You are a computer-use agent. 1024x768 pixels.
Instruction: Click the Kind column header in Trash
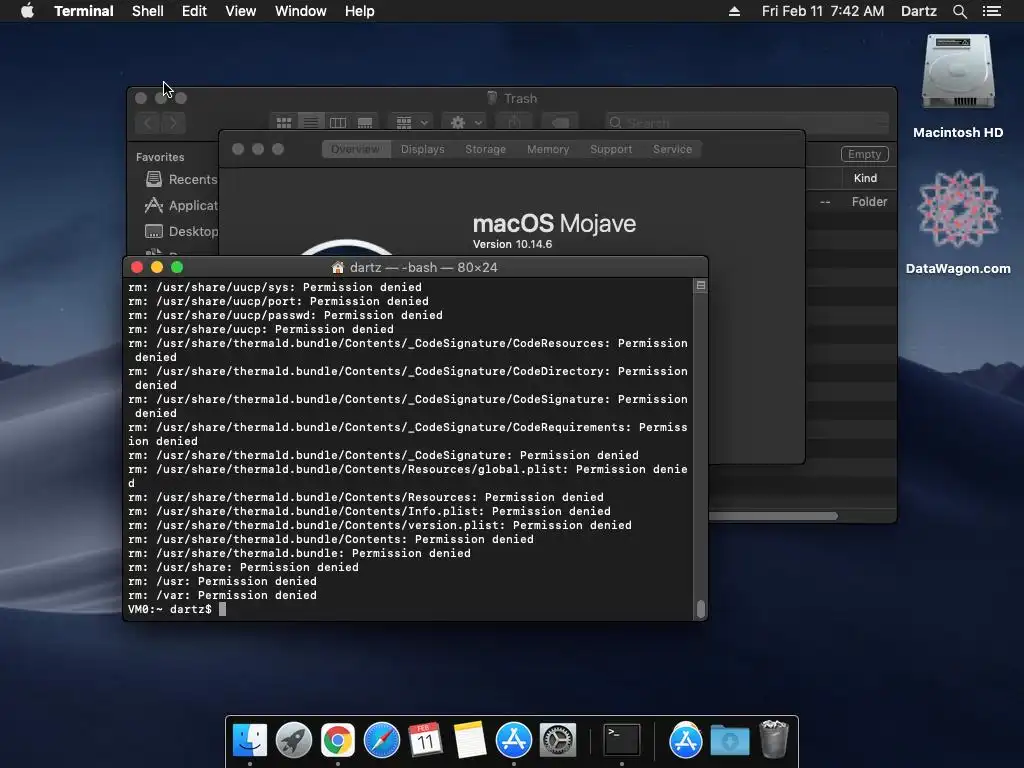[x=865, y=178]
